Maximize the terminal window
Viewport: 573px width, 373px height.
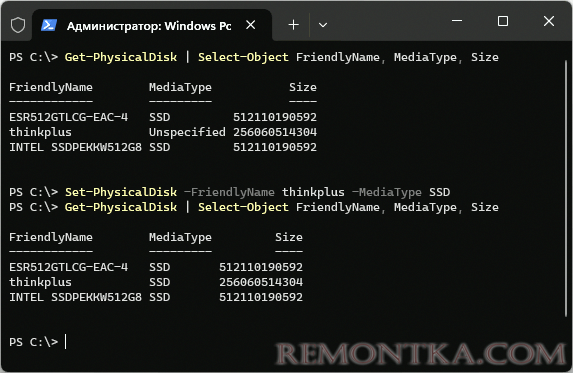pyautogui.click(x=503, y=21)
